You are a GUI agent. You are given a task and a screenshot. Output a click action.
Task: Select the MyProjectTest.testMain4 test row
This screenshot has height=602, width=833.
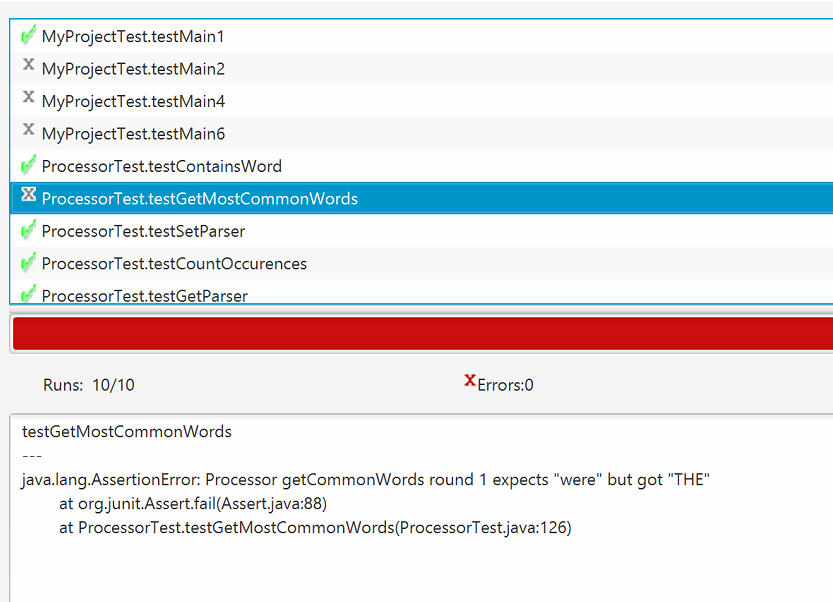tap(422, 101)
